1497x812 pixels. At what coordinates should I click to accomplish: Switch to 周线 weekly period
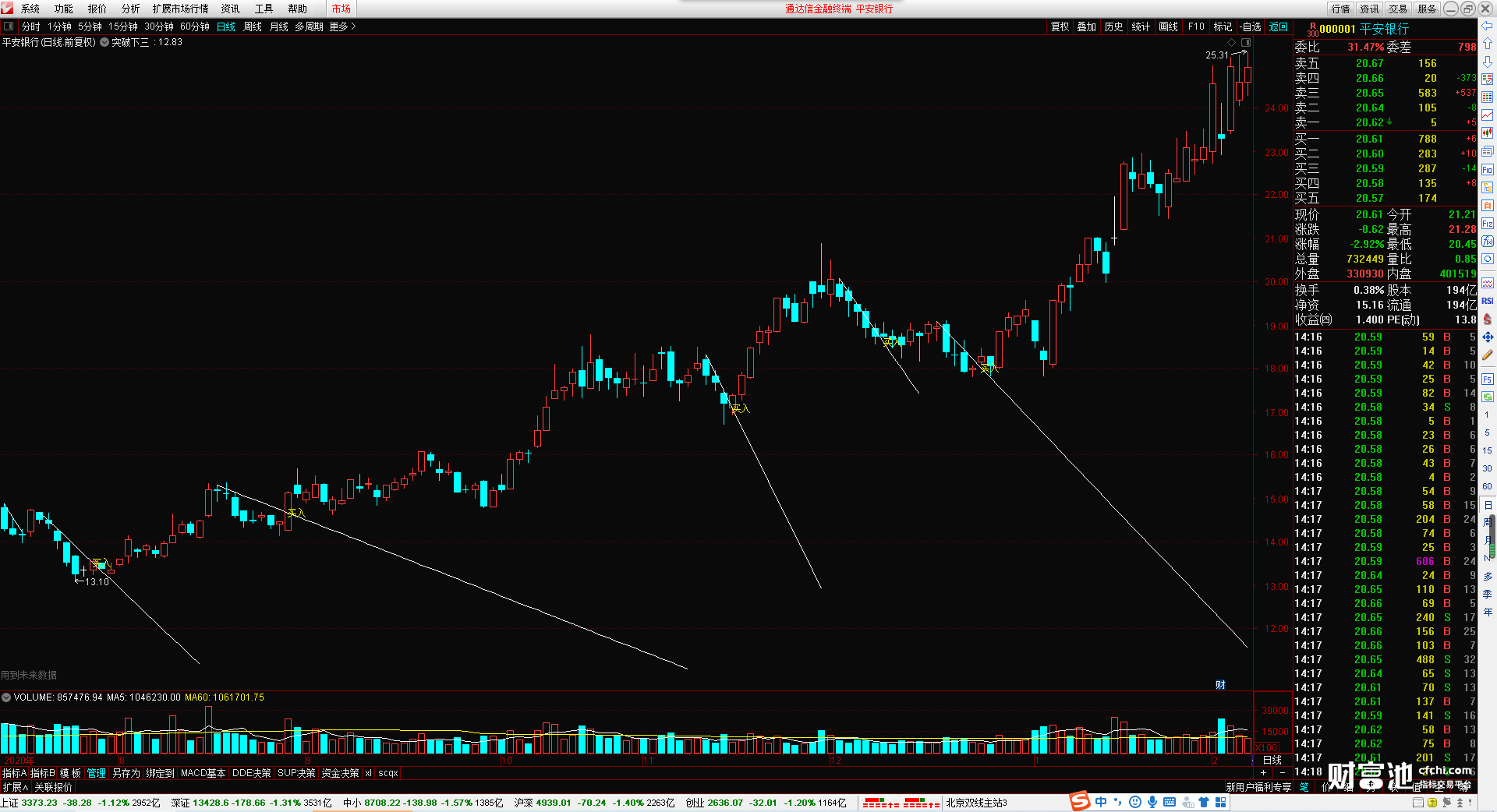pos(253,26)
